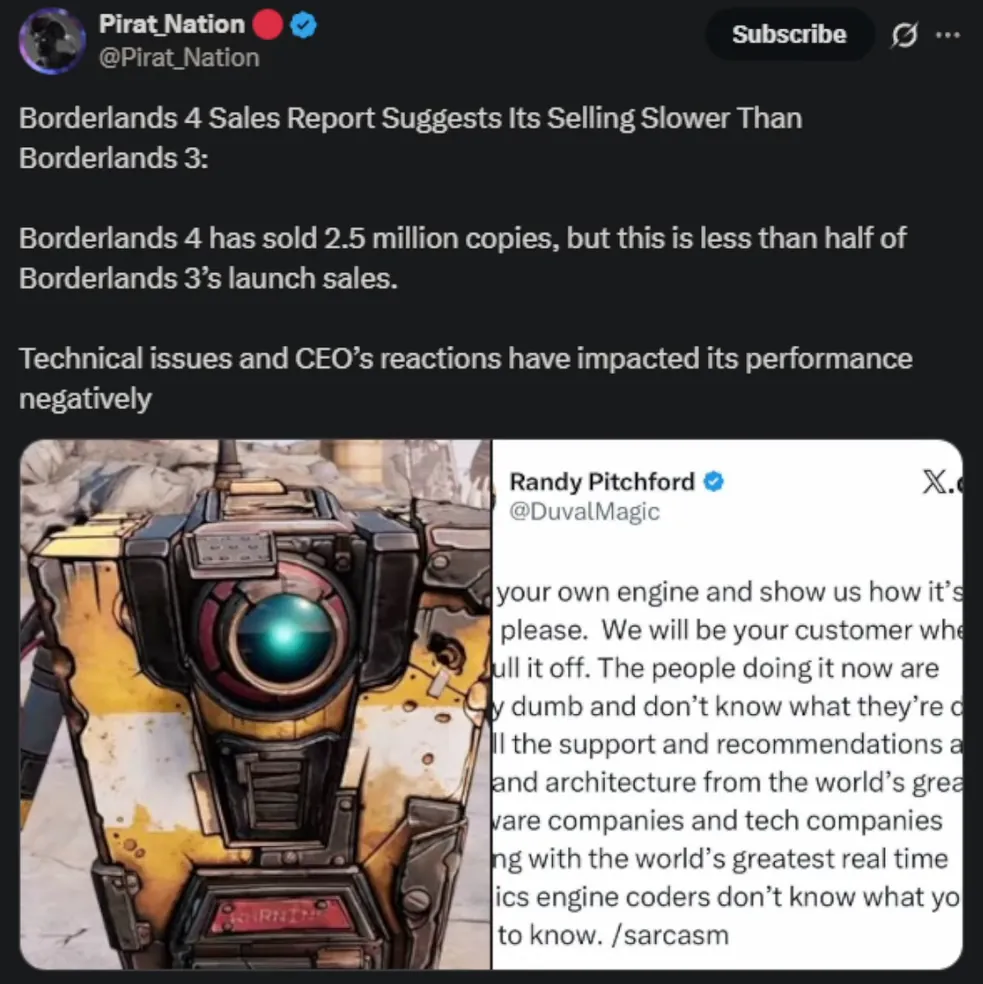Screen dimensions: 983x984
Task: Click the X logo in the embedded screenshot
Action: pos(938,482)
